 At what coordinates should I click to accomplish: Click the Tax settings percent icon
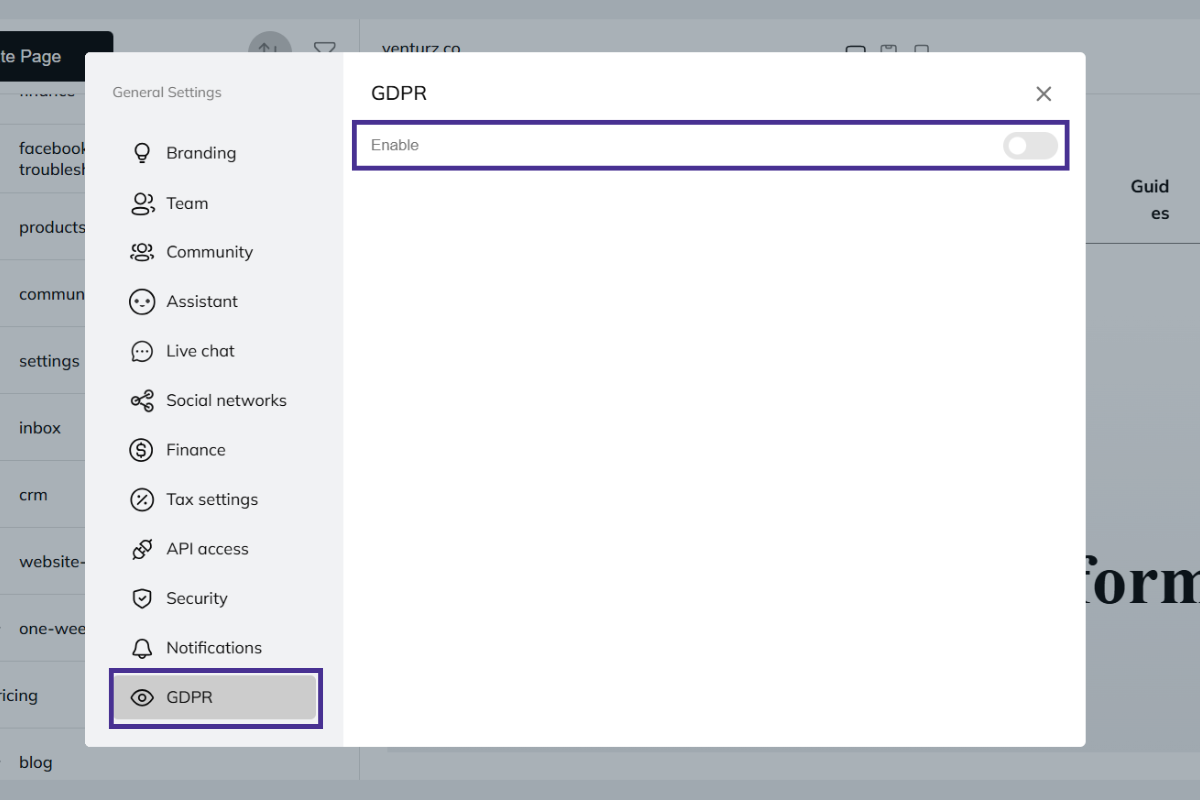[142, 500]
